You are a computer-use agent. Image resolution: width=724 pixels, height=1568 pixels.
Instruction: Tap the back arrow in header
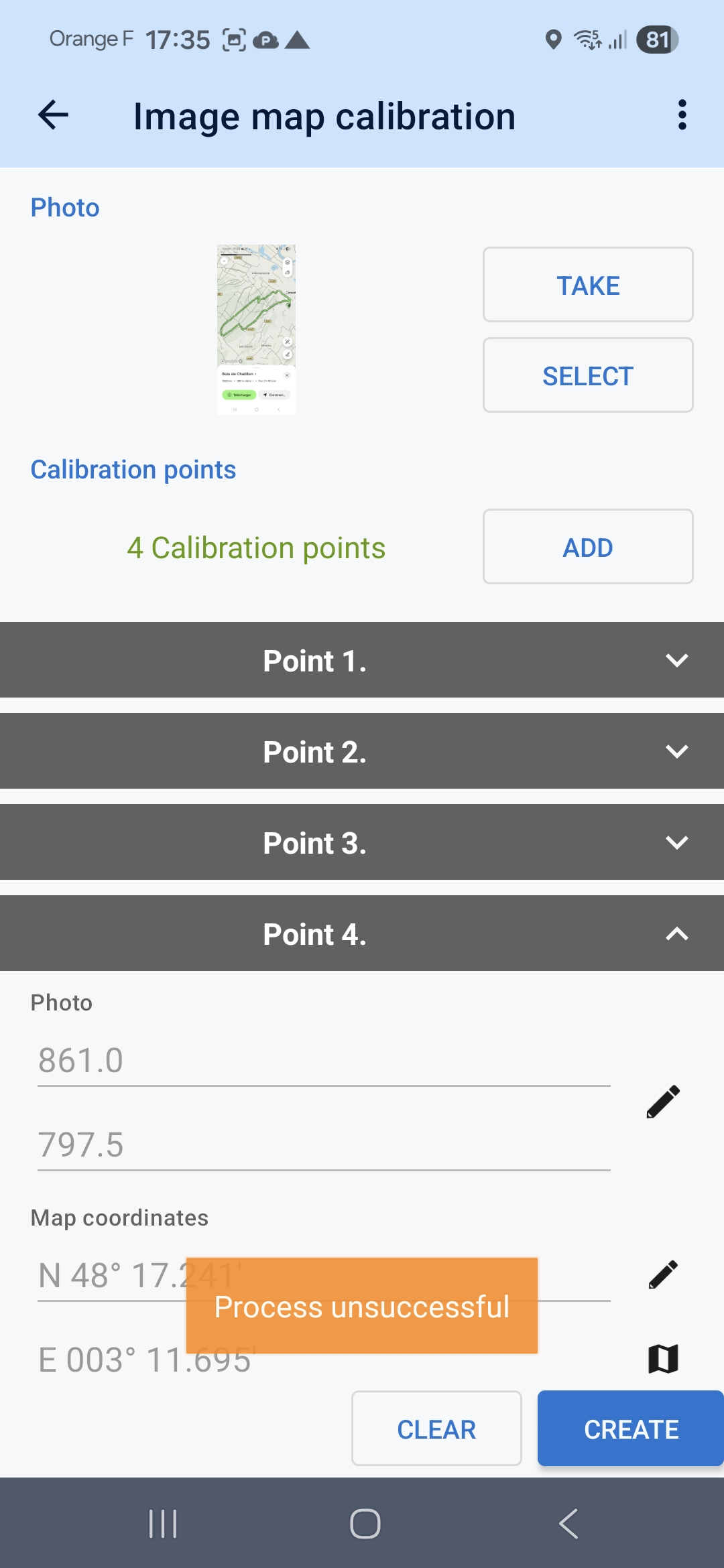(x=54, y=115)
